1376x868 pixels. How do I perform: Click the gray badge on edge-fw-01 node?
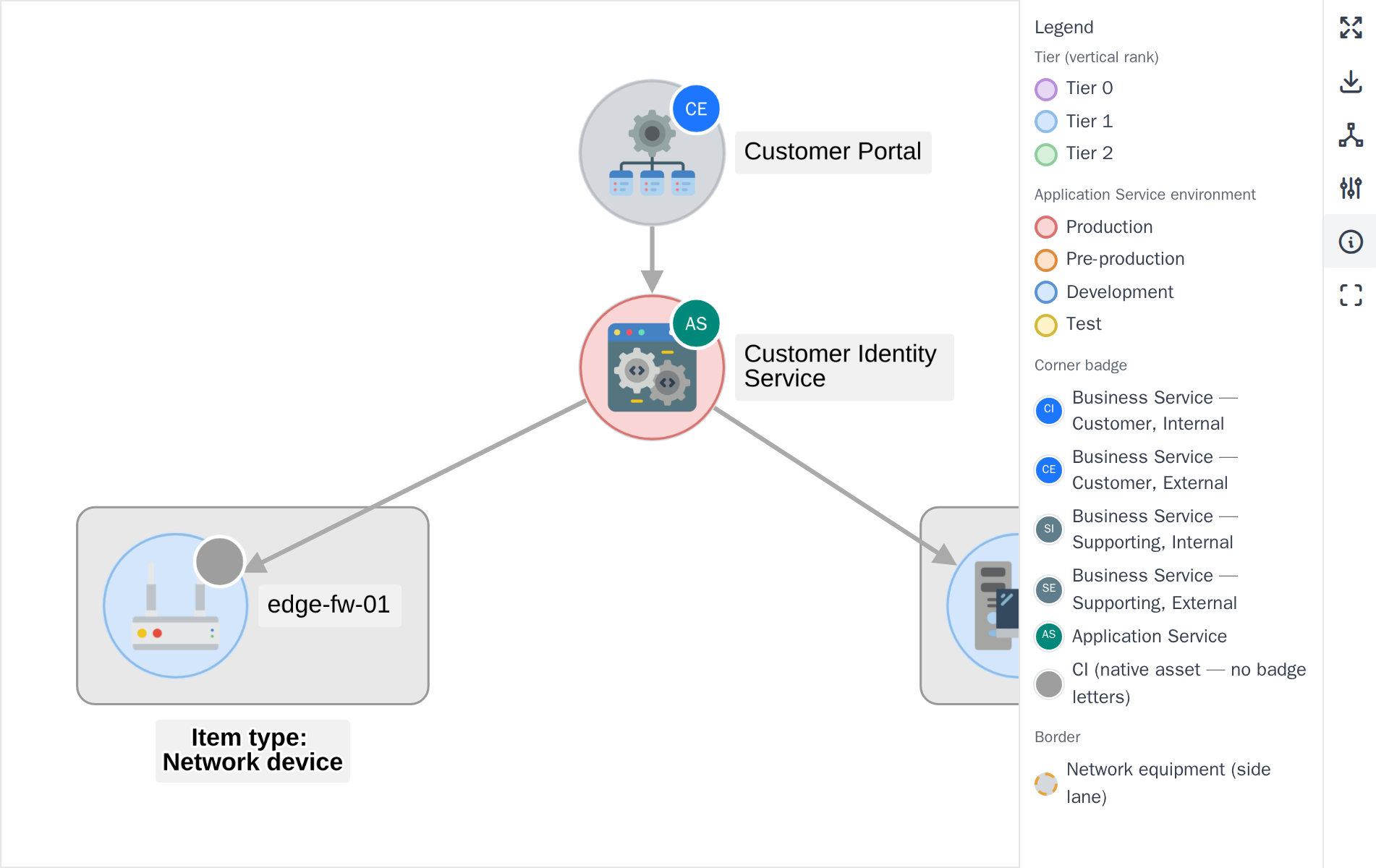[220, 561]
